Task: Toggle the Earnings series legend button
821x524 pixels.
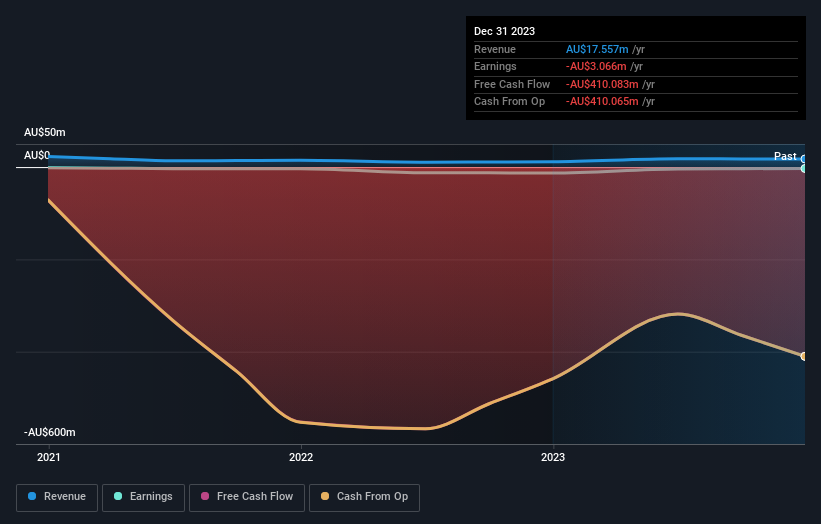Action: 143,497
